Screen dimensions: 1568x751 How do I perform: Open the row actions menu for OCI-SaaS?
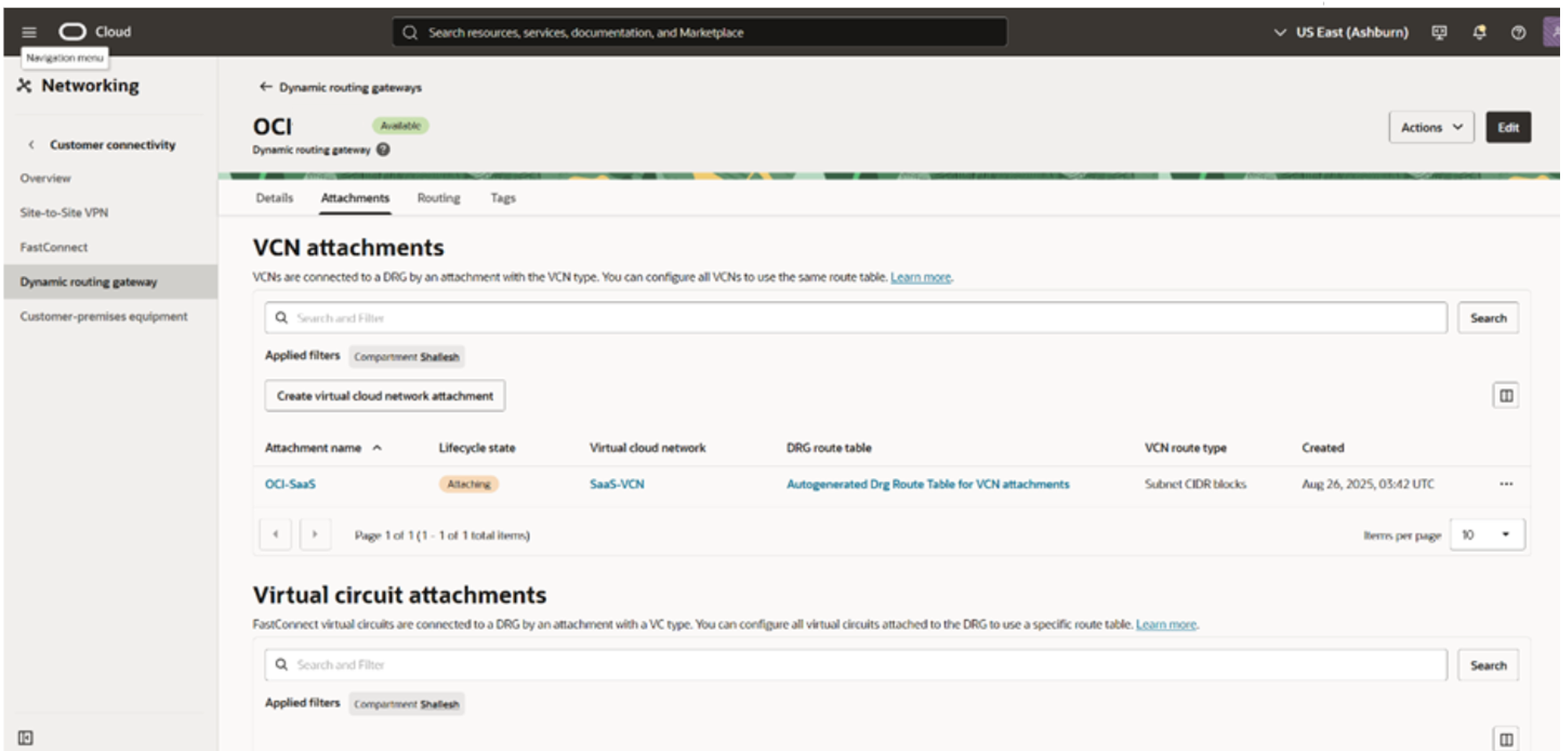(x=1505, y=484)
